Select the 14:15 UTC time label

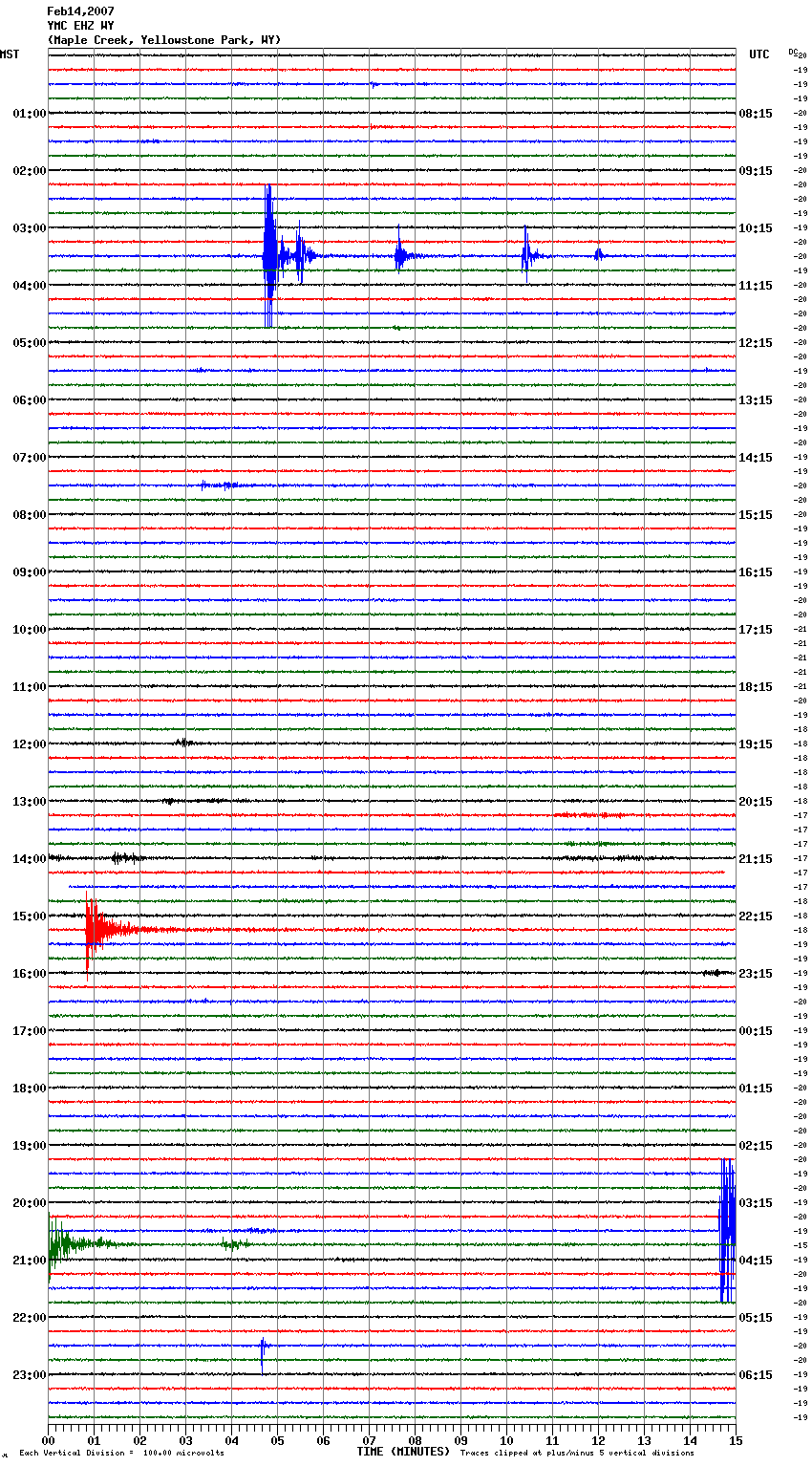coord(756,458)
